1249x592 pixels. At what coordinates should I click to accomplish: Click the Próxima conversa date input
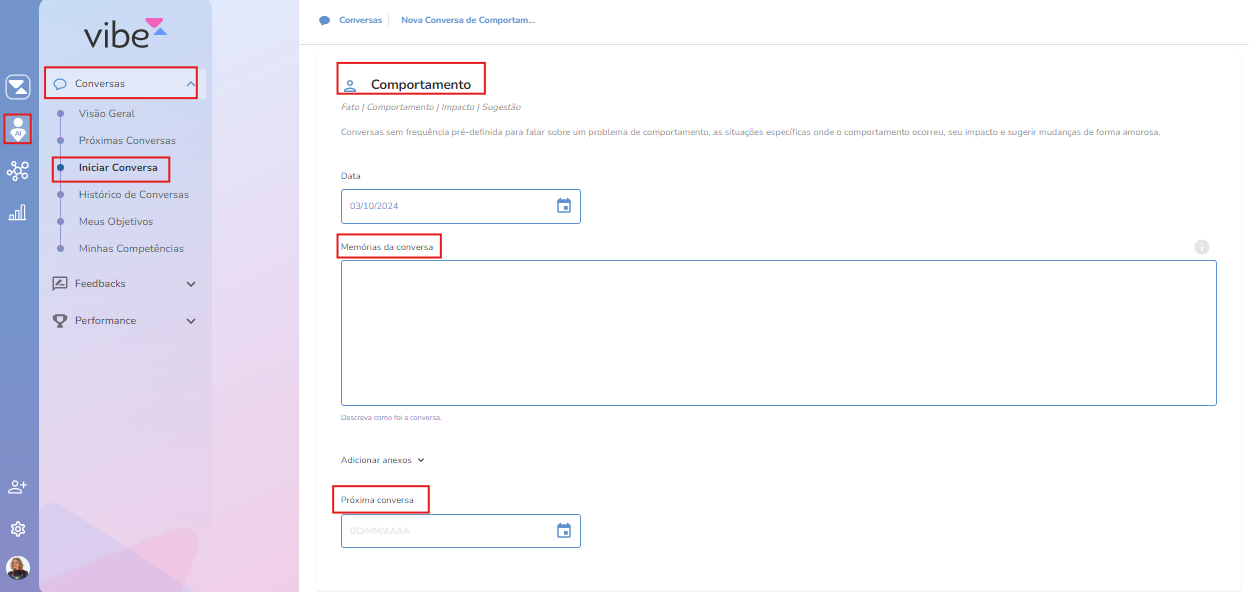point(461,531)
